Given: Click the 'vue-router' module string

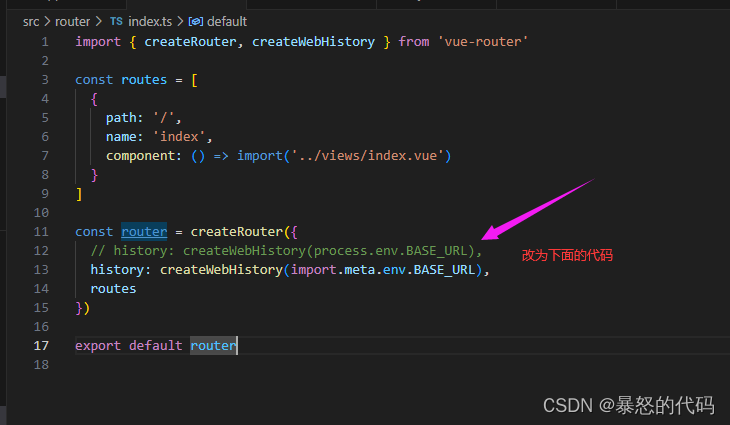Looking at the screenshot, I should click(x=483, y=42).
